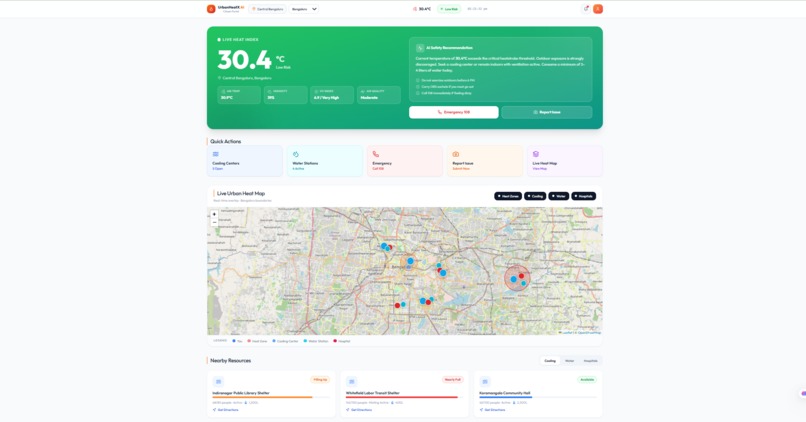Image resolution: width=806 pixels, height=422 pixels.
Task: Click the Heat Zone legend entry
Action: [257, 341]
